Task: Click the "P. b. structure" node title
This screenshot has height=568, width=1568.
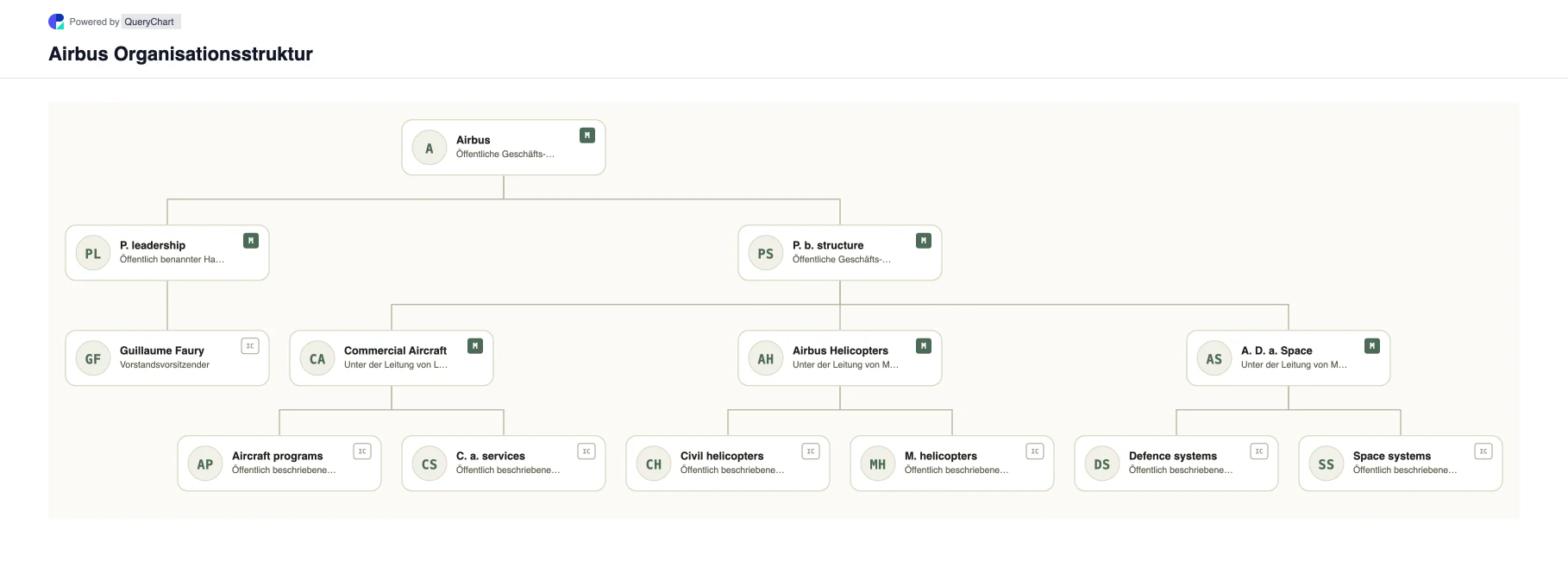Action: tap(828, 245)
